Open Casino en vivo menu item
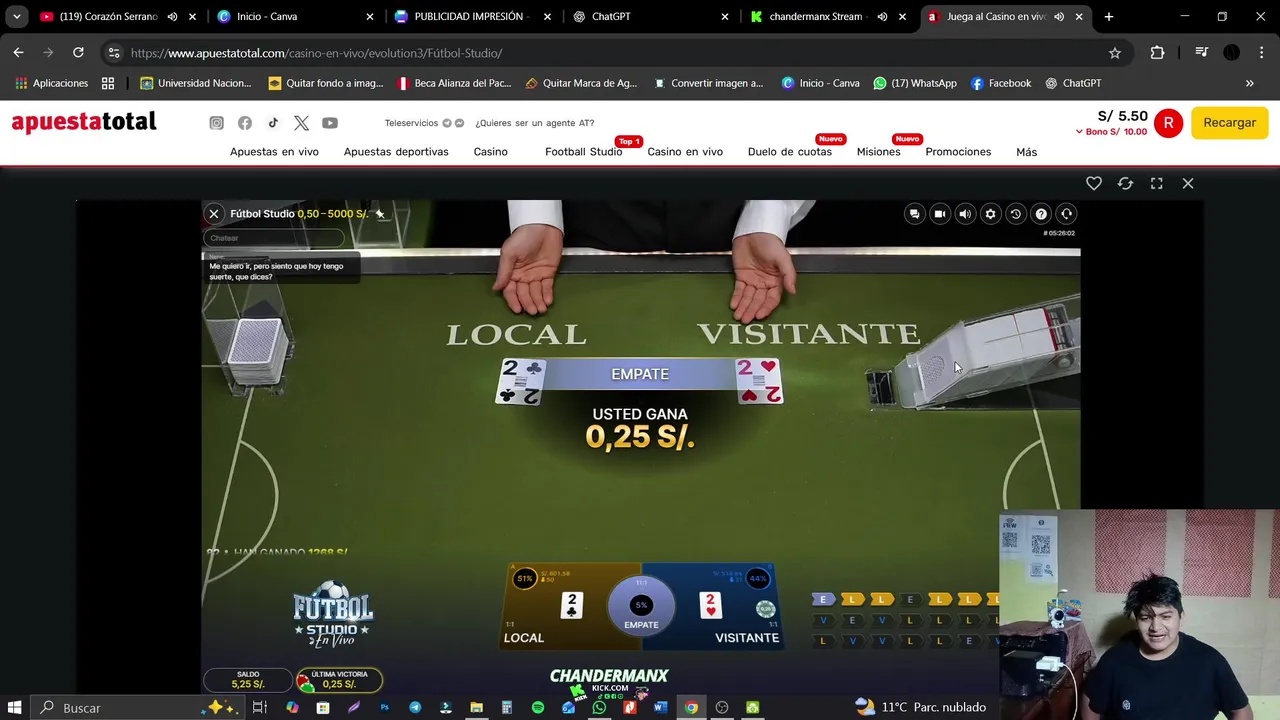The width and height of the screenshot is (1280, 720). 685,152
